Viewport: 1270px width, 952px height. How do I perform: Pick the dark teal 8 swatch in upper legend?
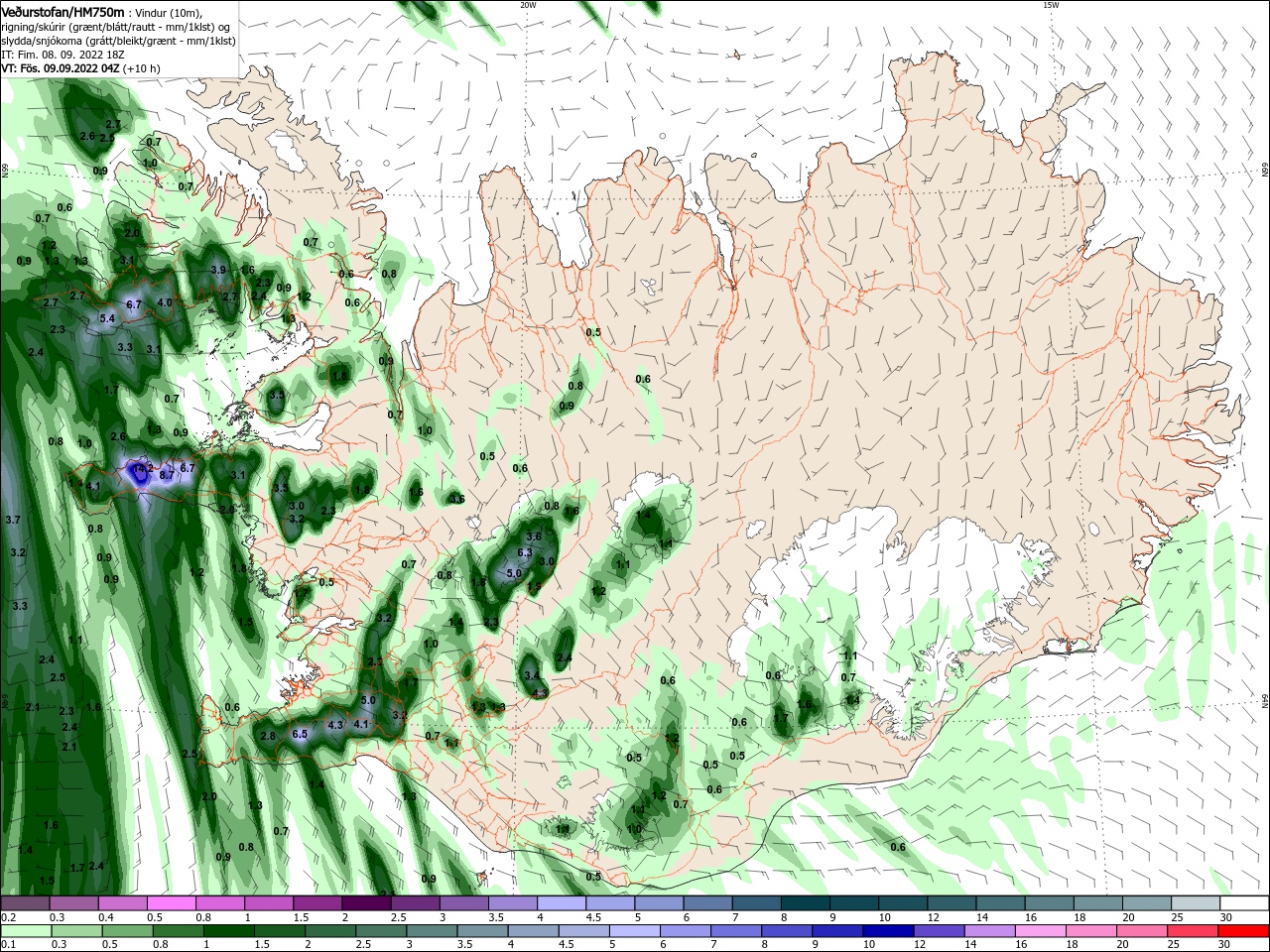point(806,903)
